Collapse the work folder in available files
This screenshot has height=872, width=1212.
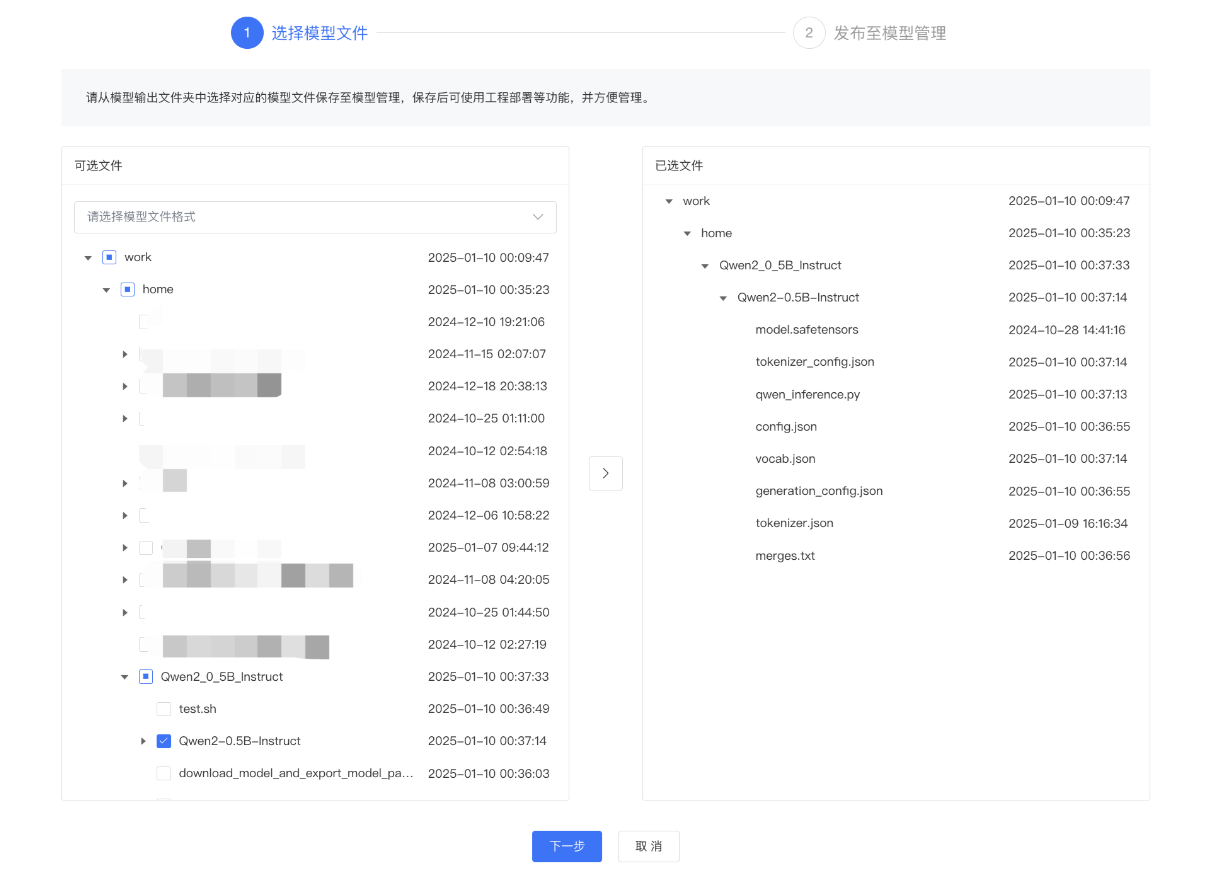(x=88, y=258)
